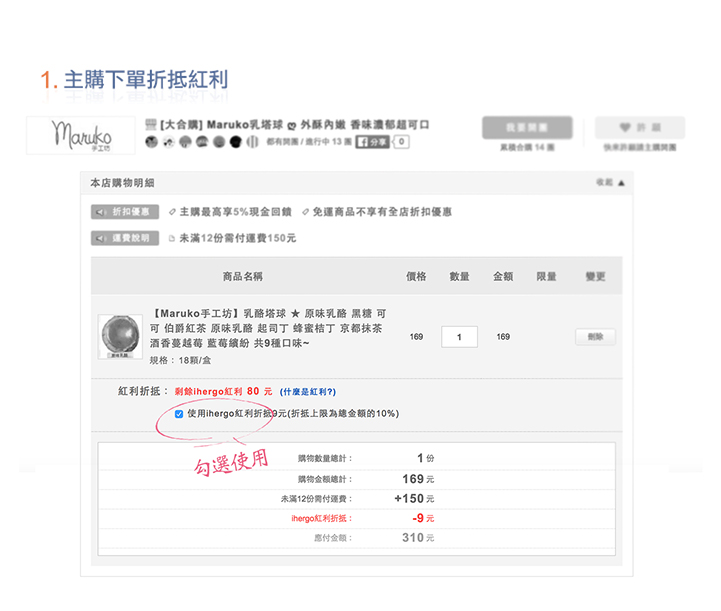Open the 【Maruko手工坊】乳酪塔球 product name

coord(269,328)
